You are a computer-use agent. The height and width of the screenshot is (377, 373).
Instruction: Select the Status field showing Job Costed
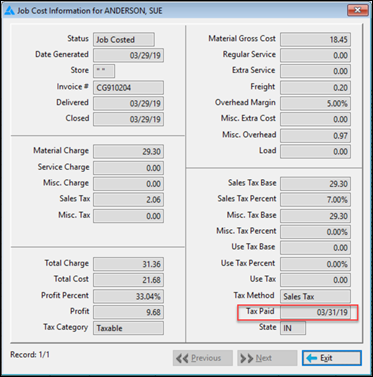pyautogui.click(x=124, y=39)
